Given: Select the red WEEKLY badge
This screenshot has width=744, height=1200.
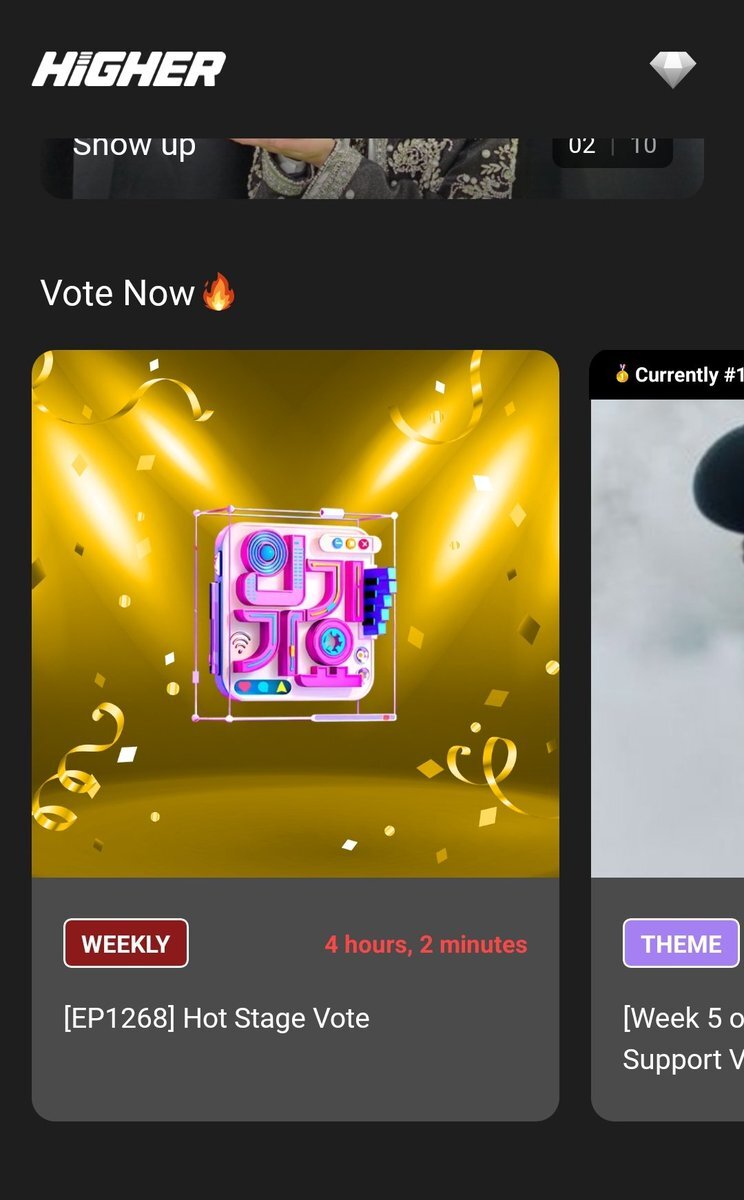Looking at the screenshot, I should click(x=126, y=943).
